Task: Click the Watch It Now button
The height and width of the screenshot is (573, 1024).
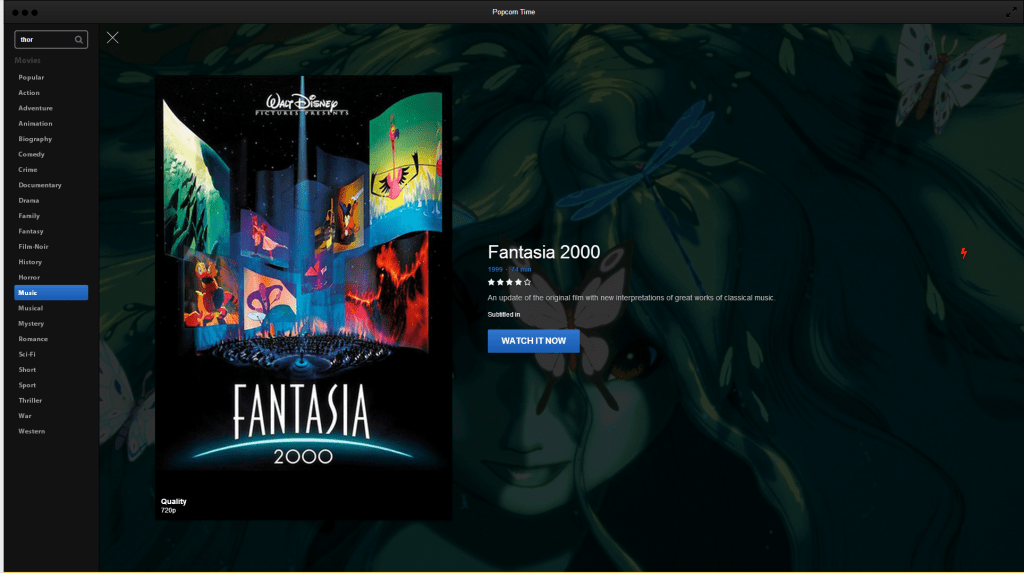Action: pos(534,341)
